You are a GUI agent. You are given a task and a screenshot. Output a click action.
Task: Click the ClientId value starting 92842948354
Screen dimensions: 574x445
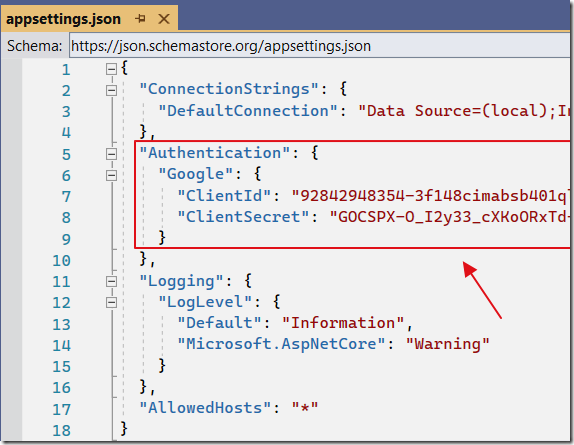431,196
